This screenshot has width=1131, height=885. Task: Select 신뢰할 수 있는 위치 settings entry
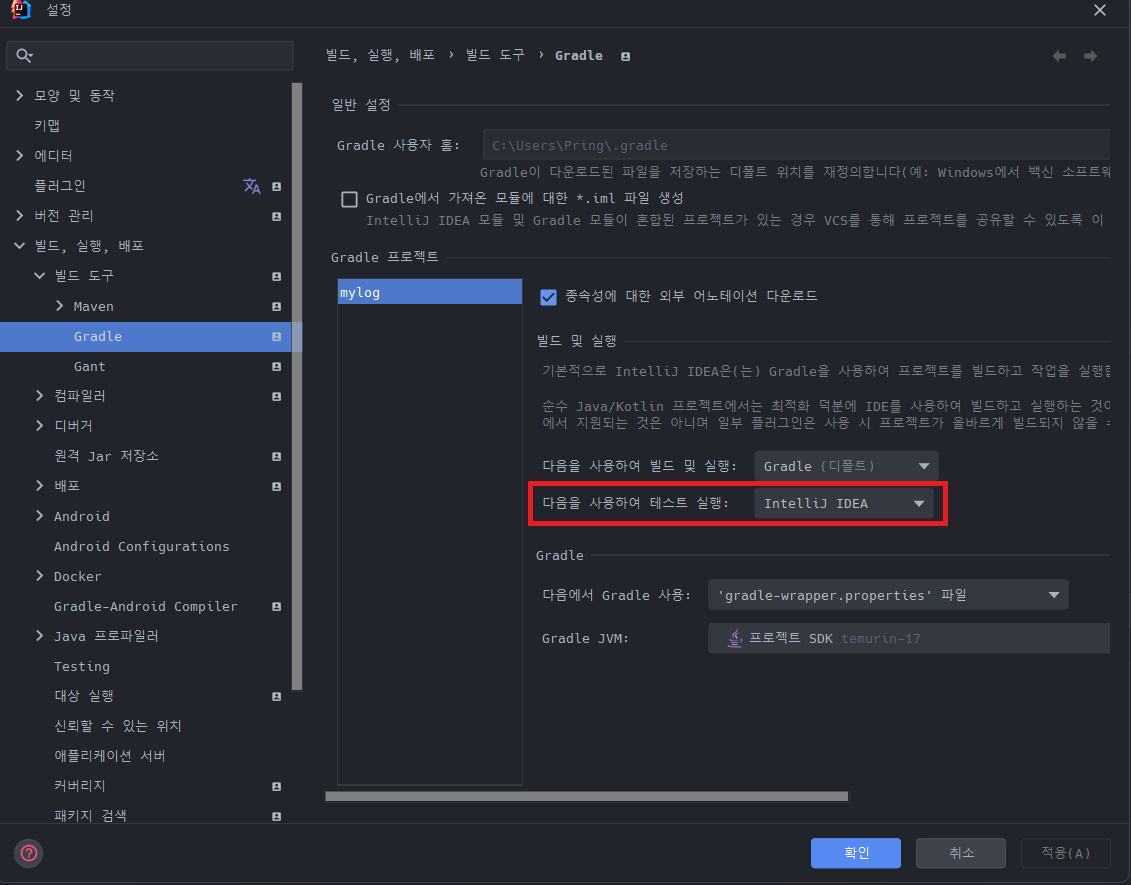click(118, 726)
